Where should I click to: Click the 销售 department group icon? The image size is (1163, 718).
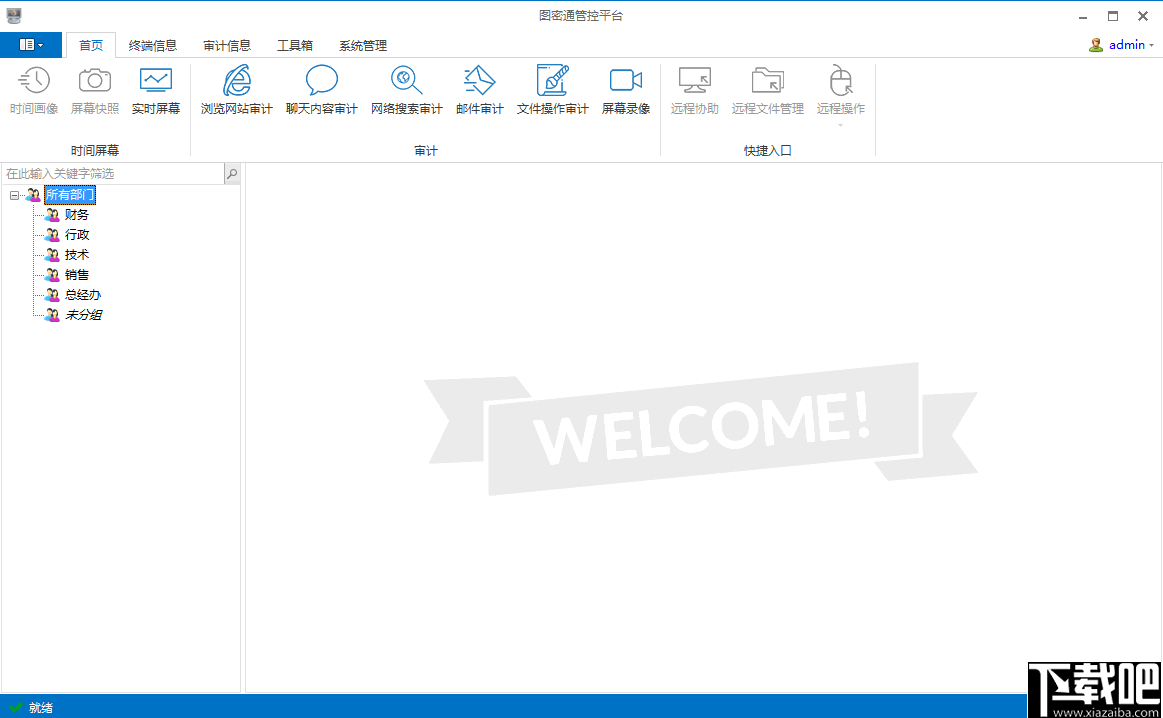52,275
